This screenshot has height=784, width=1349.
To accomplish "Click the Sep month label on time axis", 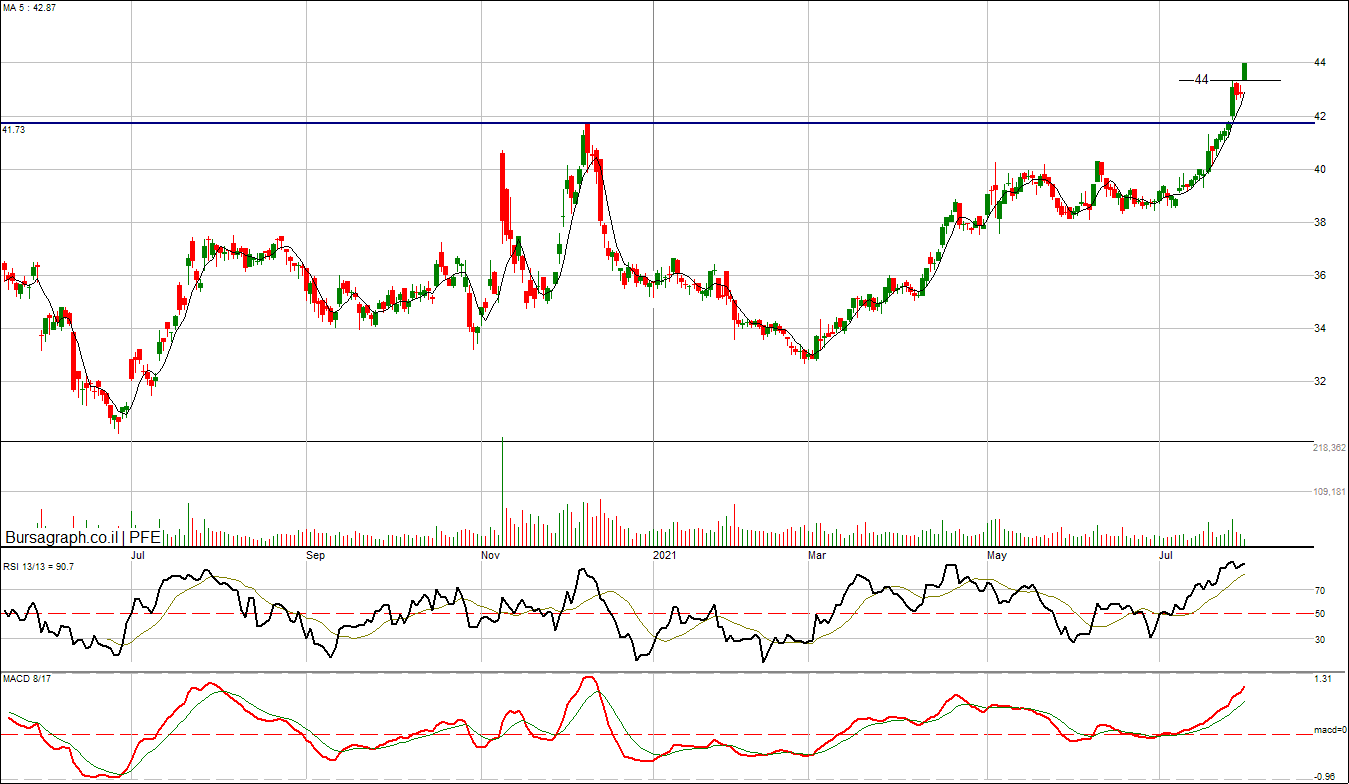I will tap(315, 554).
